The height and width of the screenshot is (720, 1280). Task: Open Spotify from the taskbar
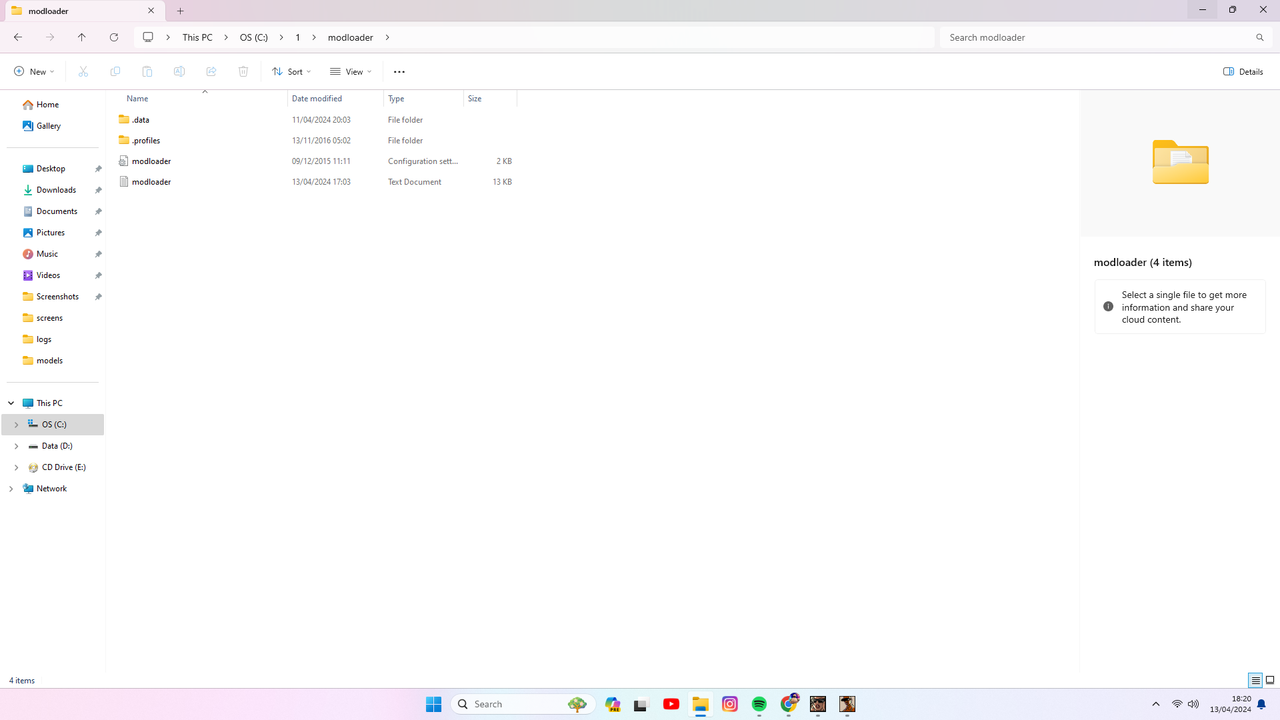pyautogui.click(x=759, y=704)
